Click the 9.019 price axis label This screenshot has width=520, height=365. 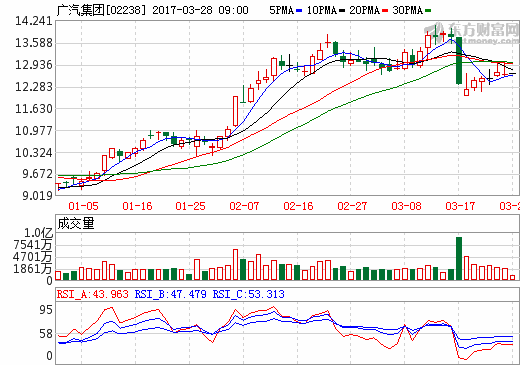pos(37,196)
